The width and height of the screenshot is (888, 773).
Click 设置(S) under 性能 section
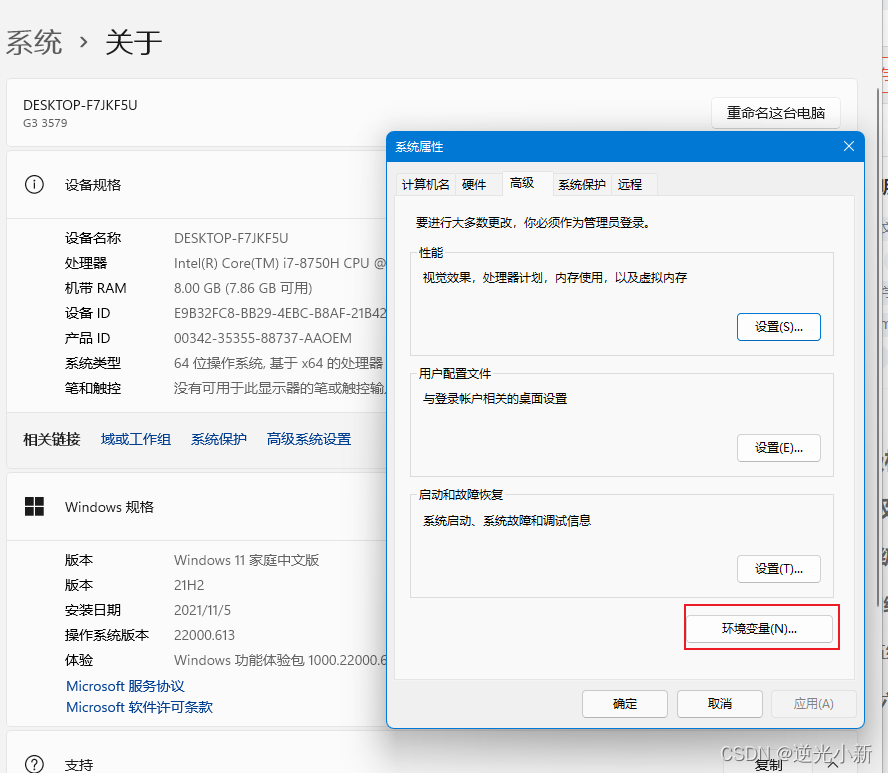(x=779, y=326)
